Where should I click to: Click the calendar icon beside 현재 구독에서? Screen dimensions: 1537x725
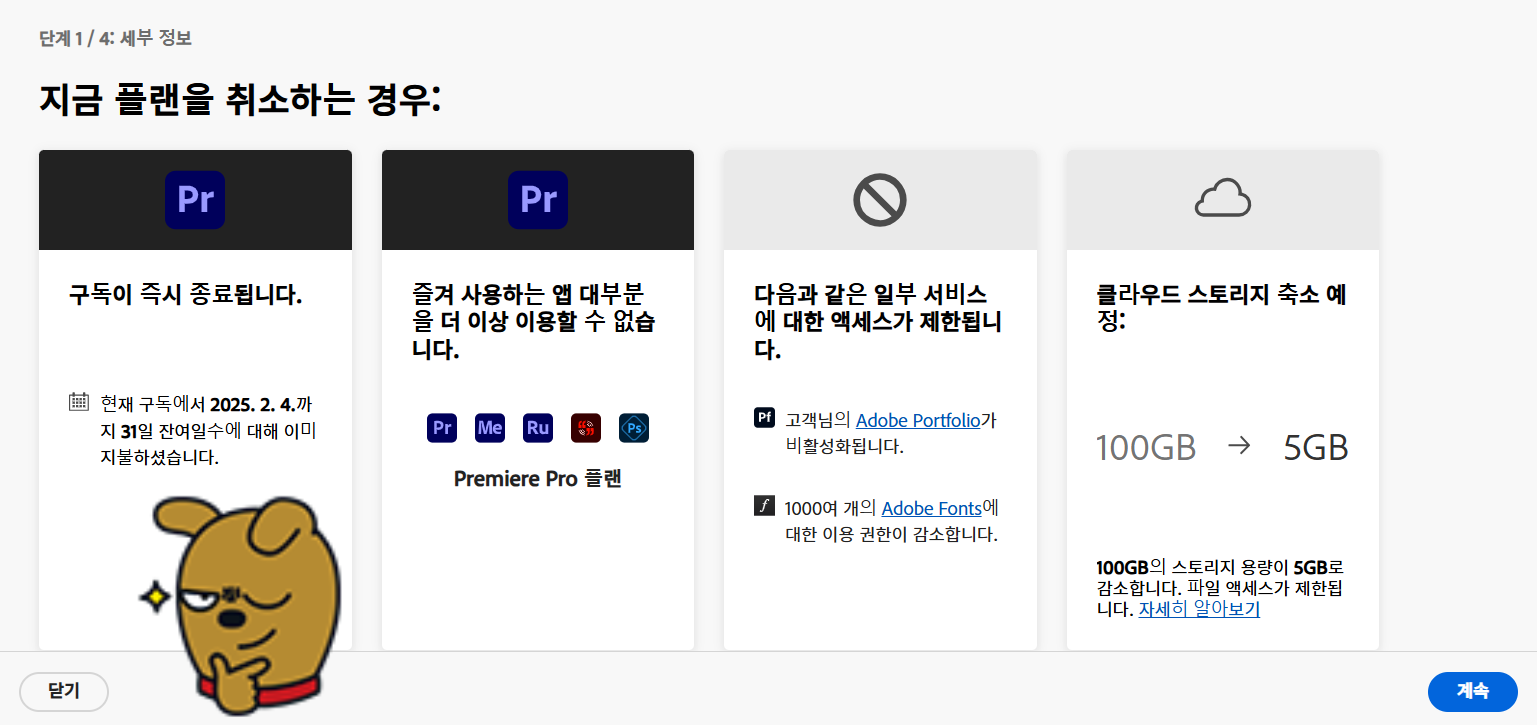79,402
